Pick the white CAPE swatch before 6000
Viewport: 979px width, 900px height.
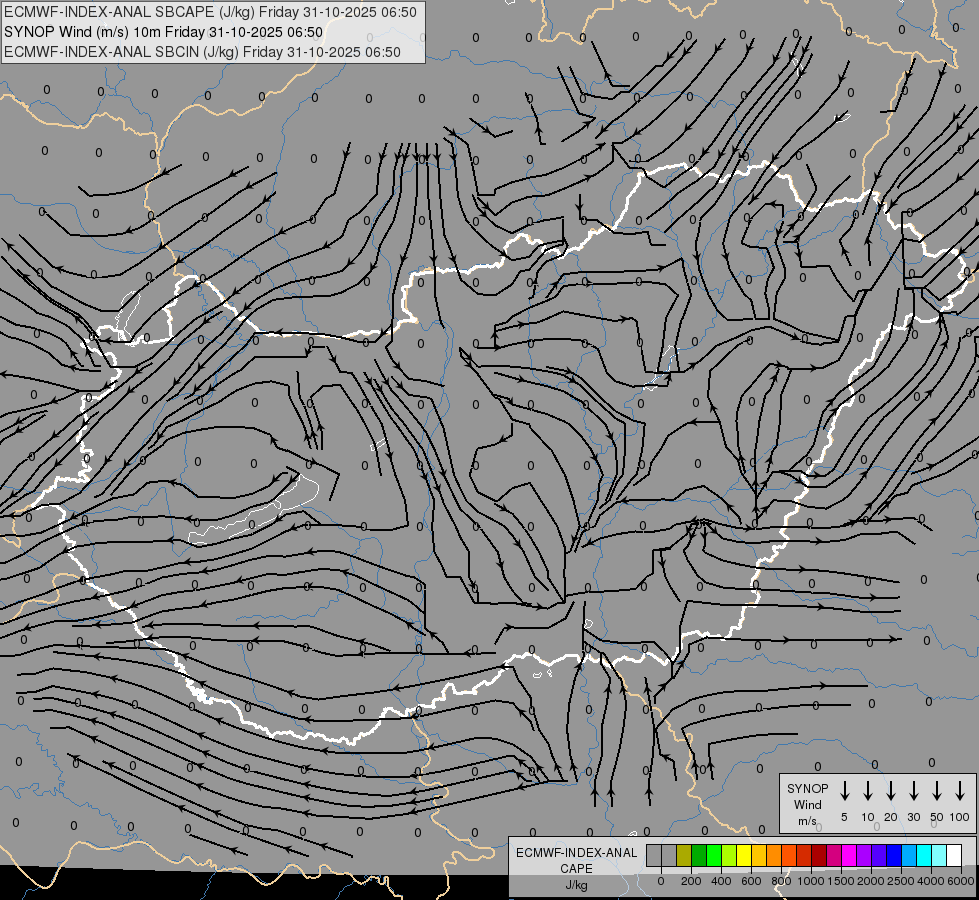tap(955, 855)
